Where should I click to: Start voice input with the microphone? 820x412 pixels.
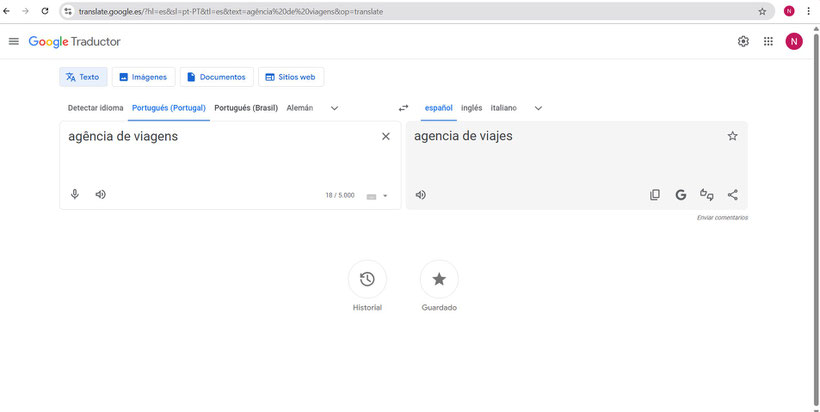tap(75, 194)
